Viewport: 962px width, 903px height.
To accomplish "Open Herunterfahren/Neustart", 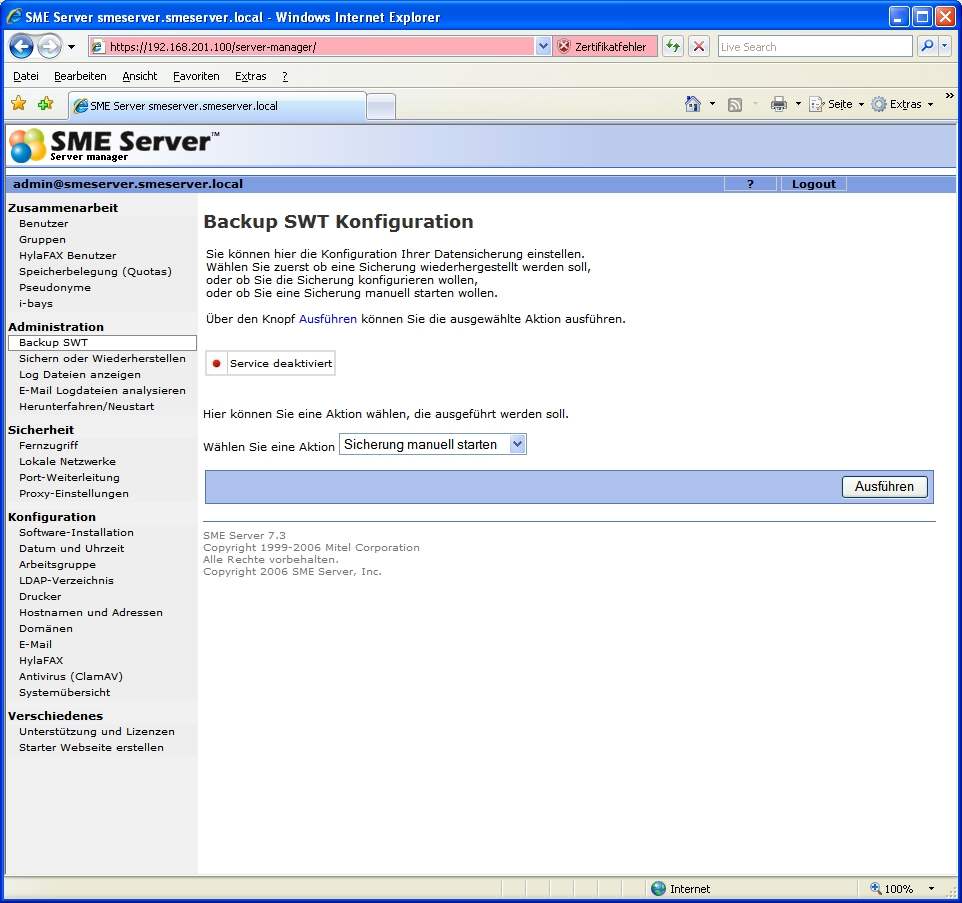I will pos(87,406).
